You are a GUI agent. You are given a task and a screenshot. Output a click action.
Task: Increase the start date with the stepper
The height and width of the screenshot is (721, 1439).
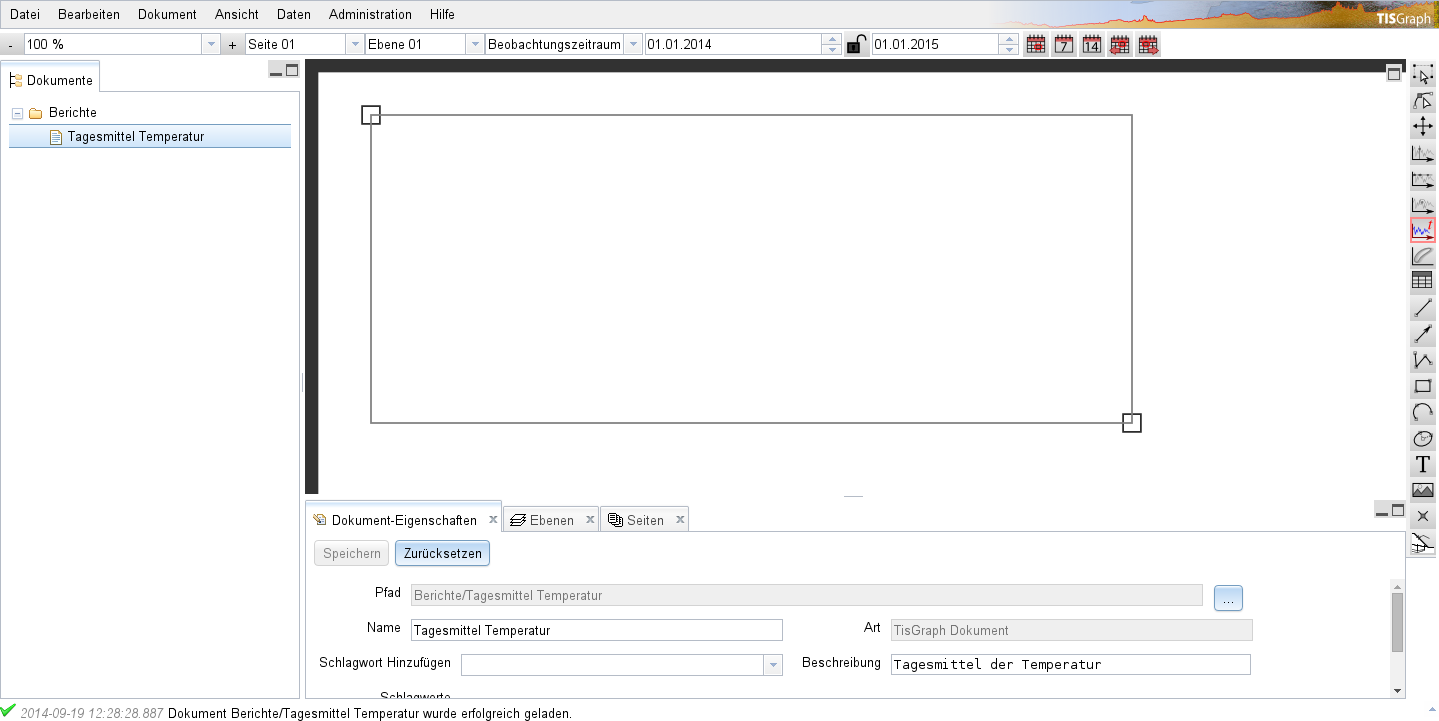[831, 39]
